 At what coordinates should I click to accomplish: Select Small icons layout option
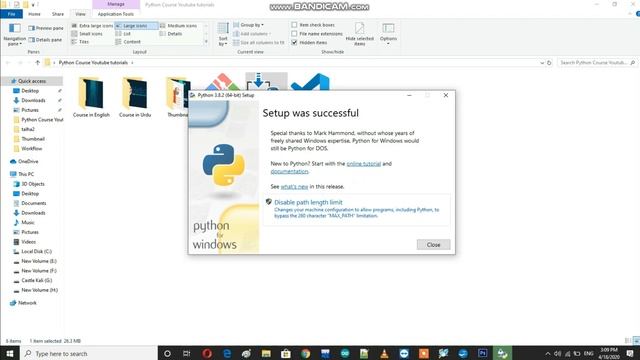87,34
